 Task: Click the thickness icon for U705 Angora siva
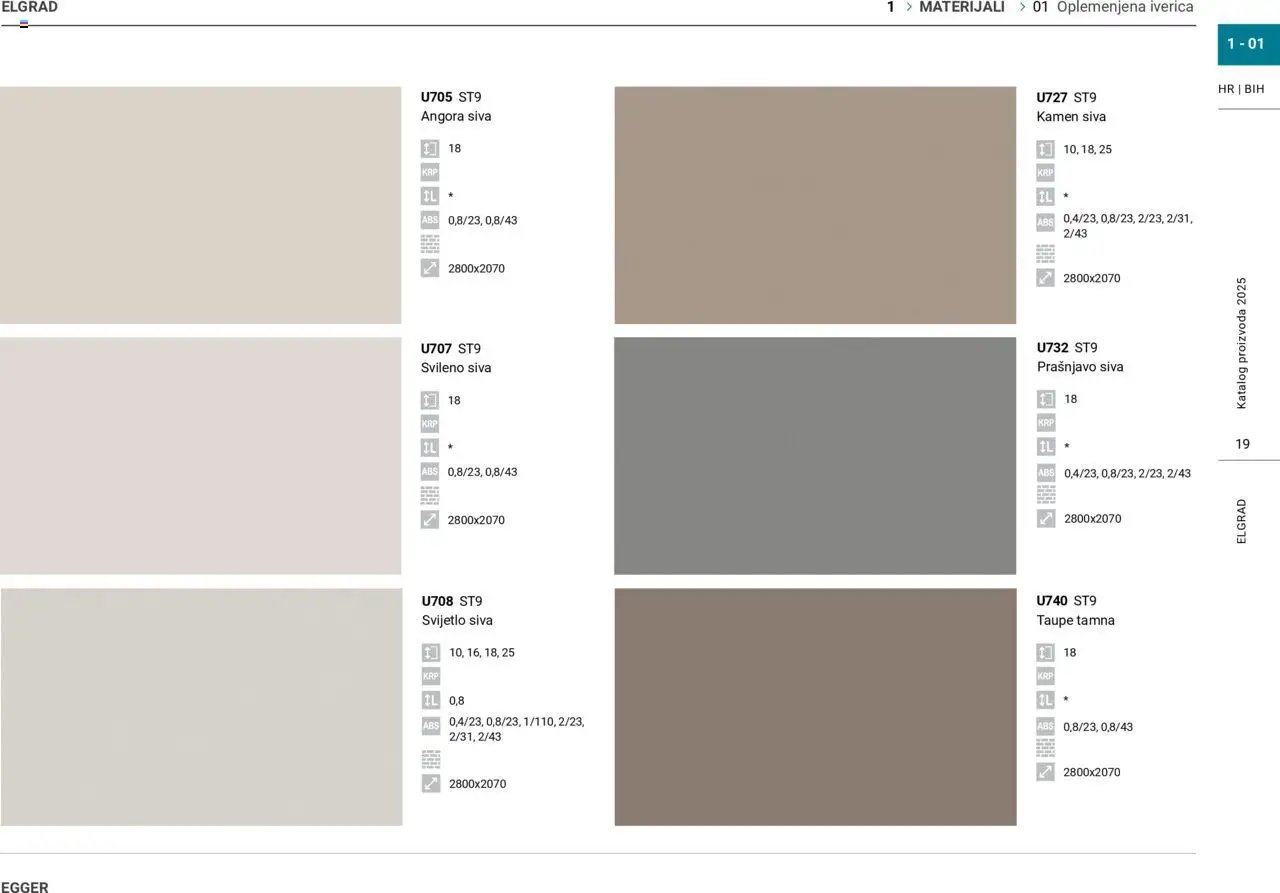tap(430, 148)
